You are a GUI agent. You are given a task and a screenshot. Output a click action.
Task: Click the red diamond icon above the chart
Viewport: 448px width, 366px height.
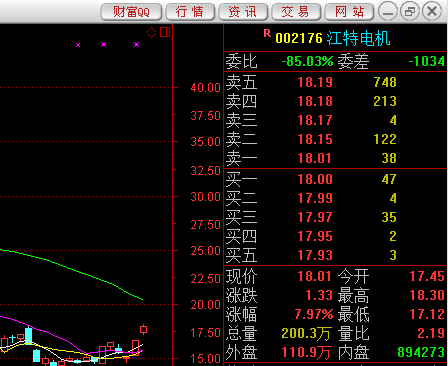point(151,33)
